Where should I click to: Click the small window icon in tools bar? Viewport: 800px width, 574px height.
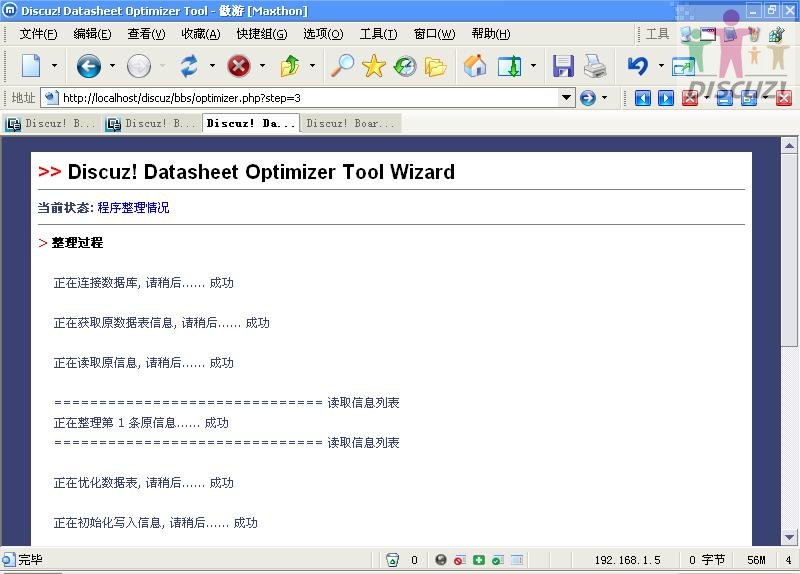tap(708, 34)
